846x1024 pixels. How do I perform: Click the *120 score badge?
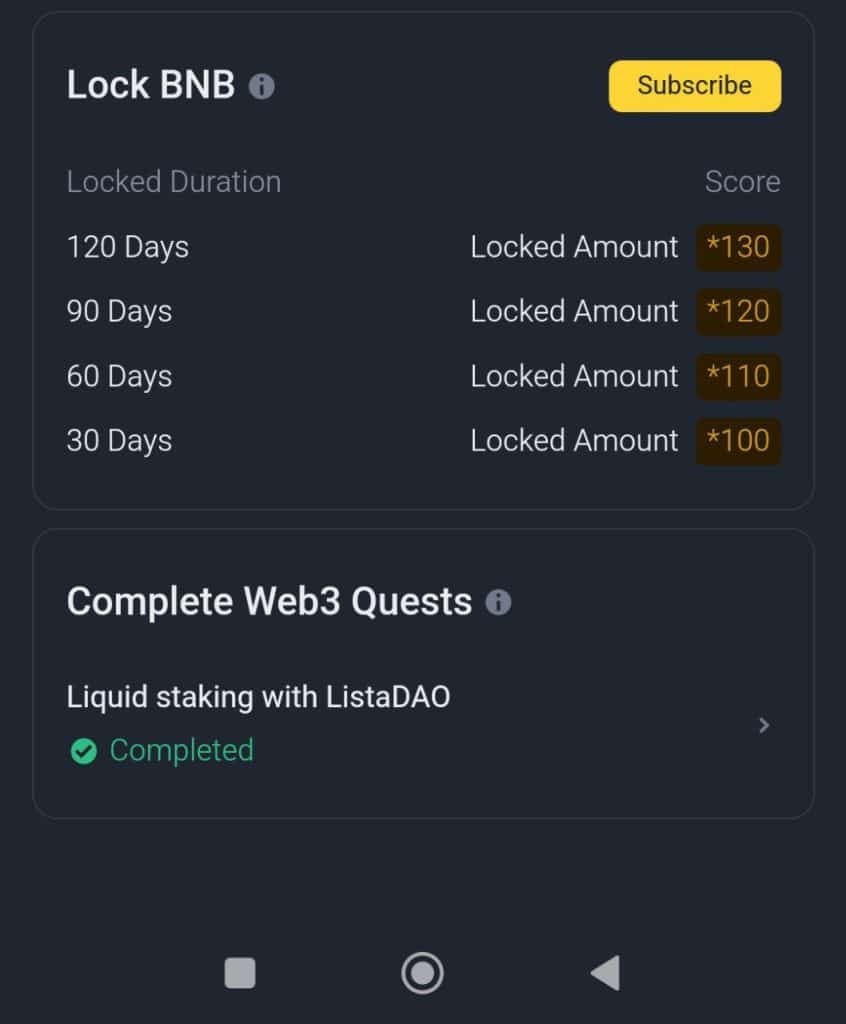(x=738, y=311)
